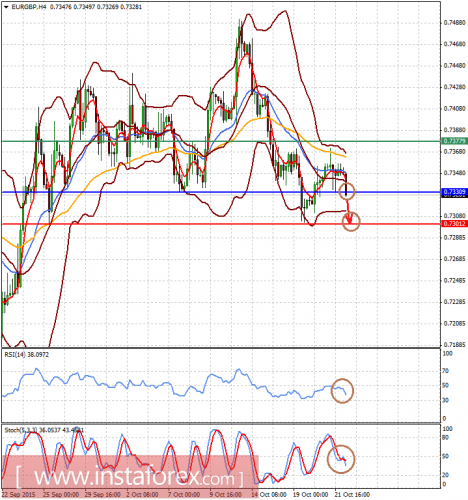This screenshot has width=468, height=500.
Task: Click the 70 level on RSI scale
Action: 445,371
